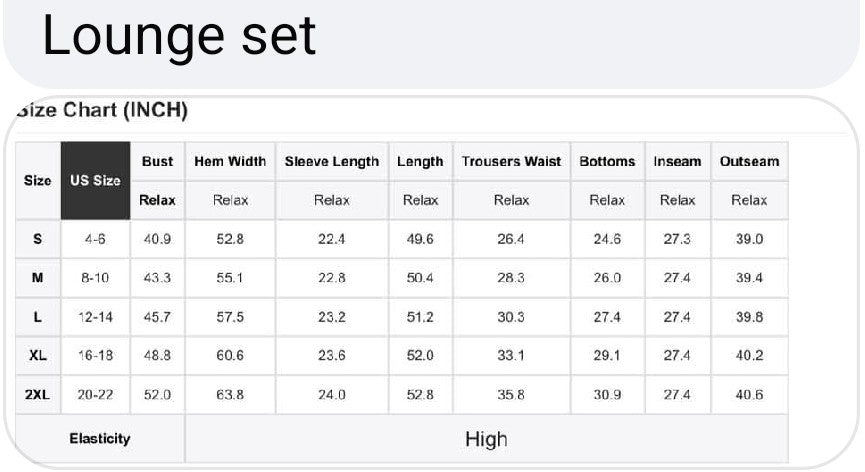The image size is (865, 472).
Task: Select the 40.6 outseam value
Action: (x=749, y=395)
